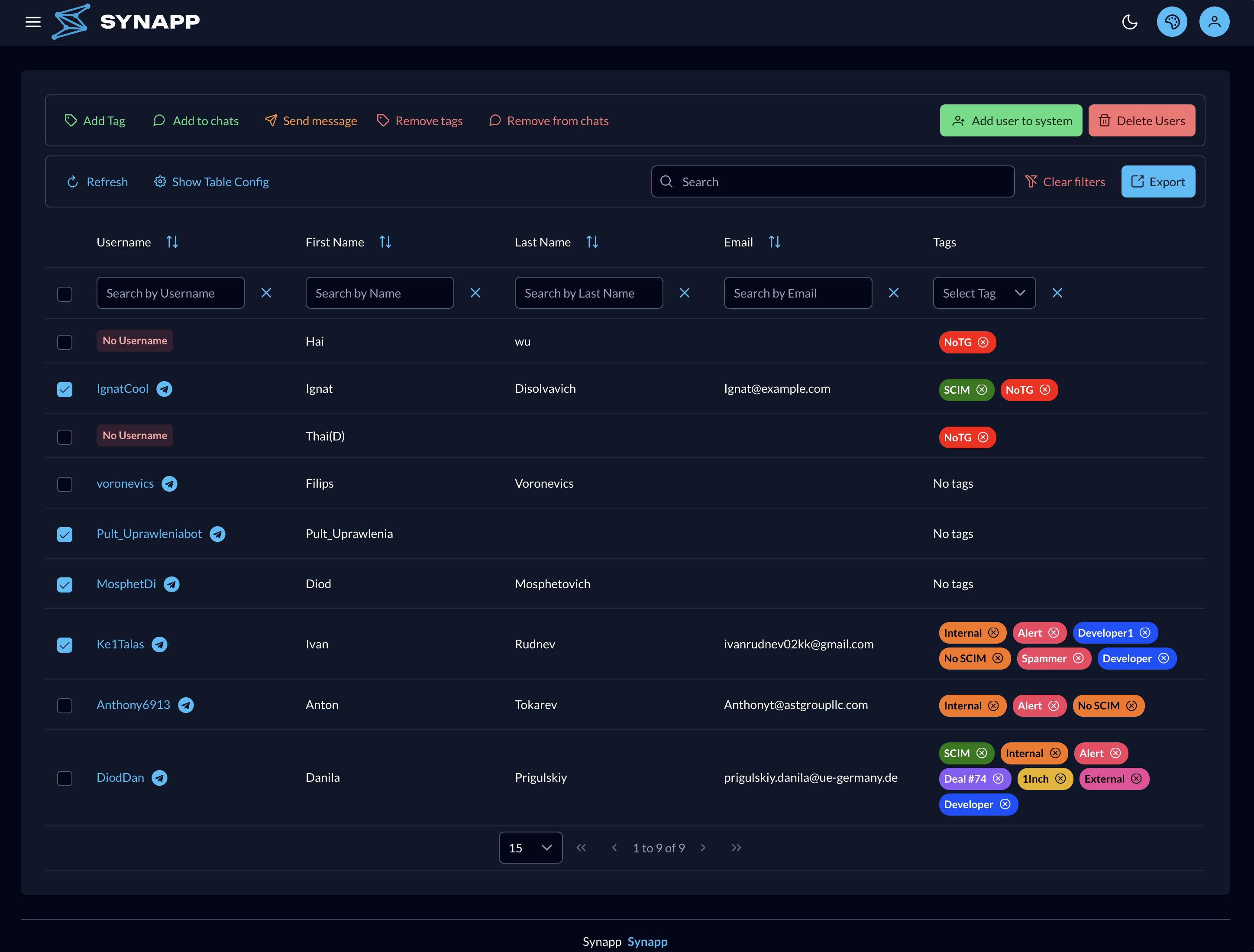
Task: Remove Spammer tag from Ke1Talas row
Action: 1078,658
